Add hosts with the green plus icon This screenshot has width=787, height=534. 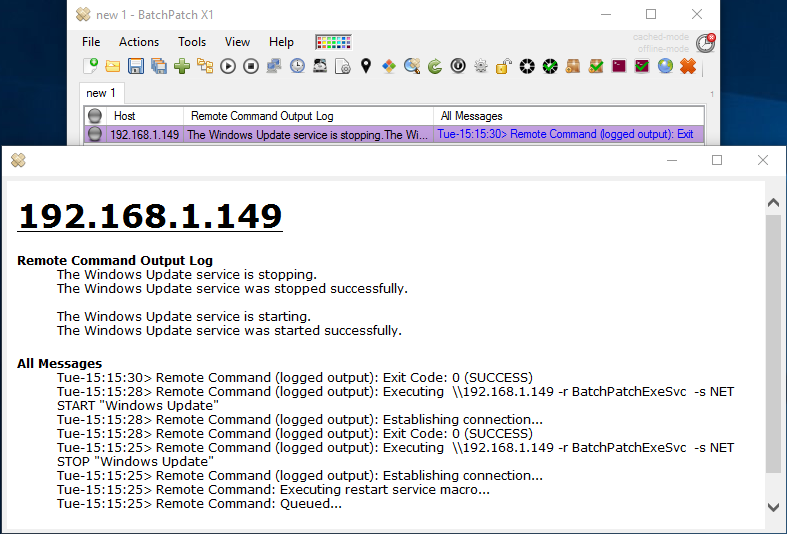(182, 66)
